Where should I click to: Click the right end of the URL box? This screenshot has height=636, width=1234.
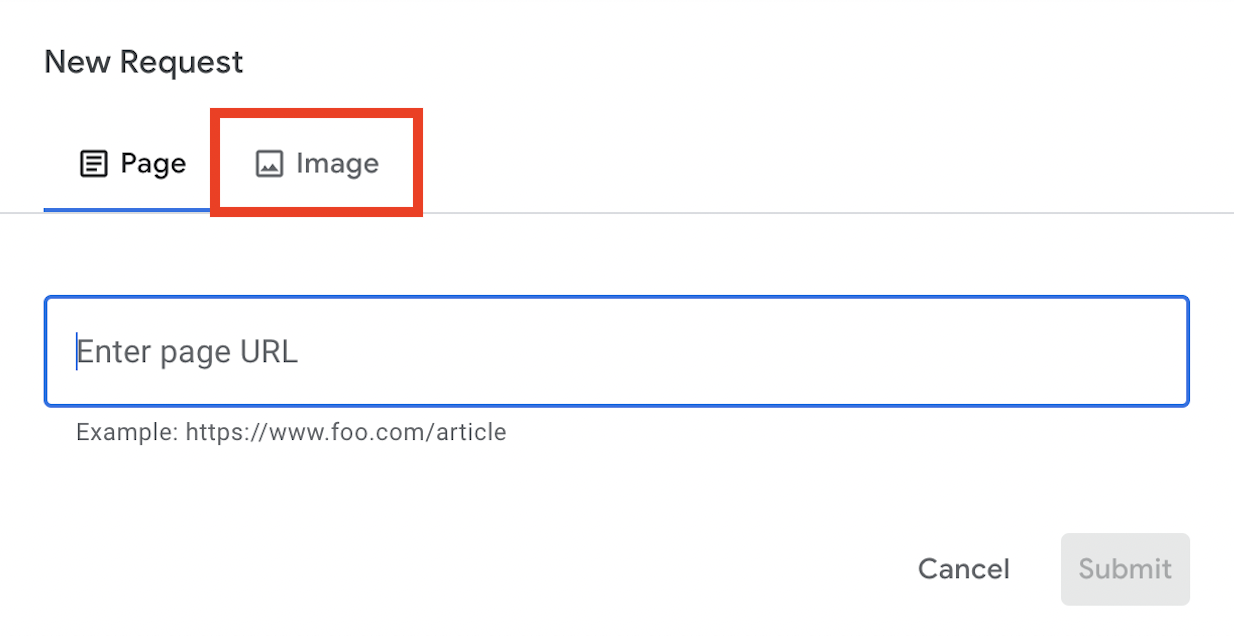pyautogui.click(x=1160, y=352)
